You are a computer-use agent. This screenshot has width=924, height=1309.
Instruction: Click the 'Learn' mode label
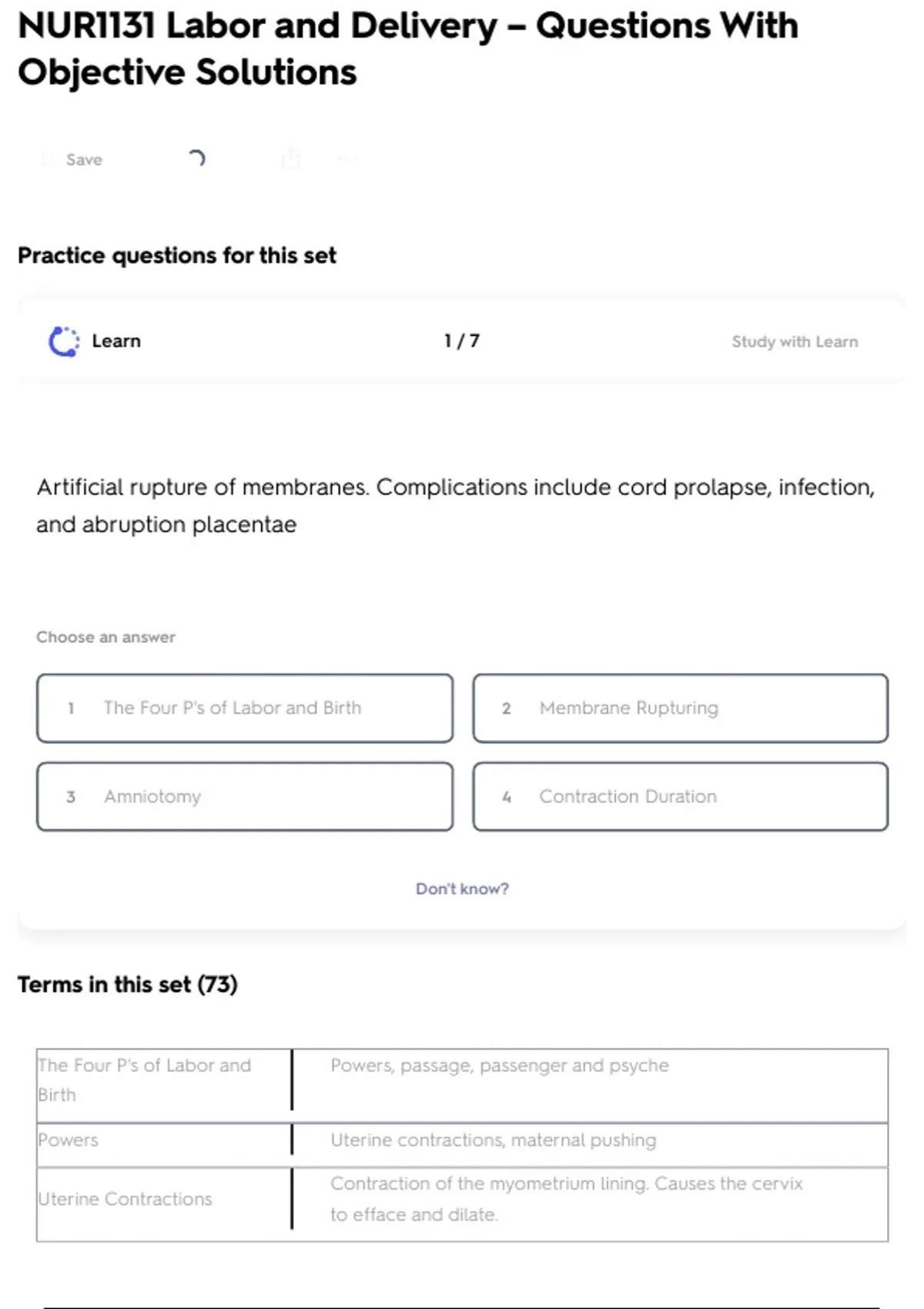(x=116, y=341)
